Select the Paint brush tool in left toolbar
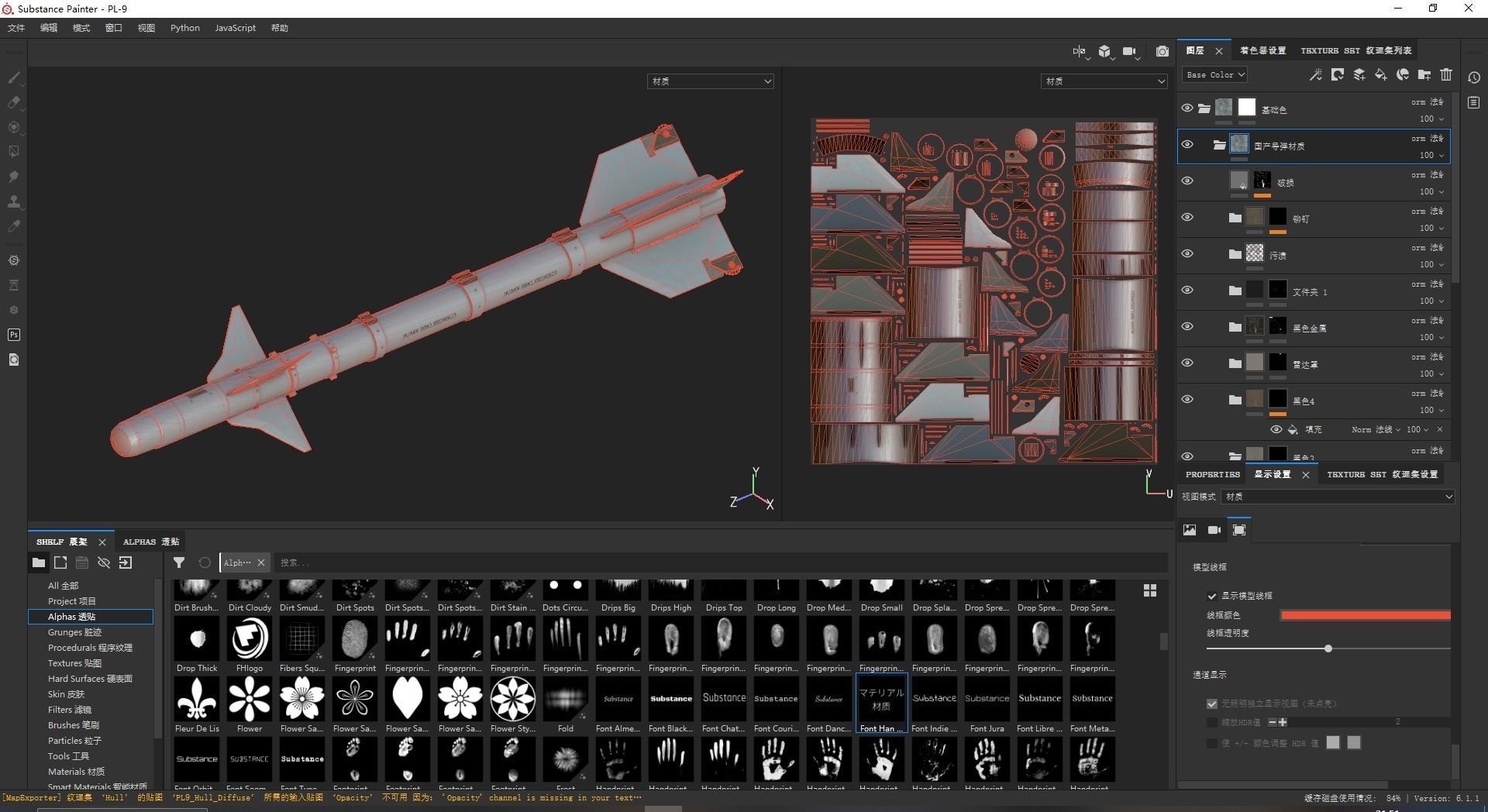Viewport: 1488px width, 812px height. [x=14, y=77]
